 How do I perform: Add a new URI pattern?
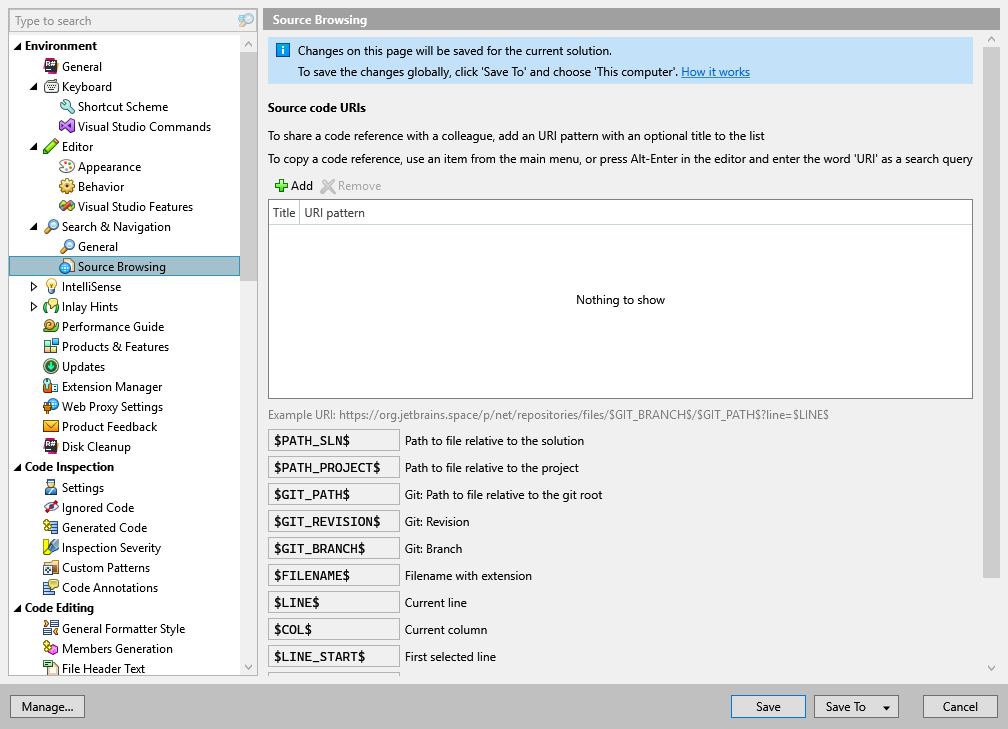pos(294,186)
